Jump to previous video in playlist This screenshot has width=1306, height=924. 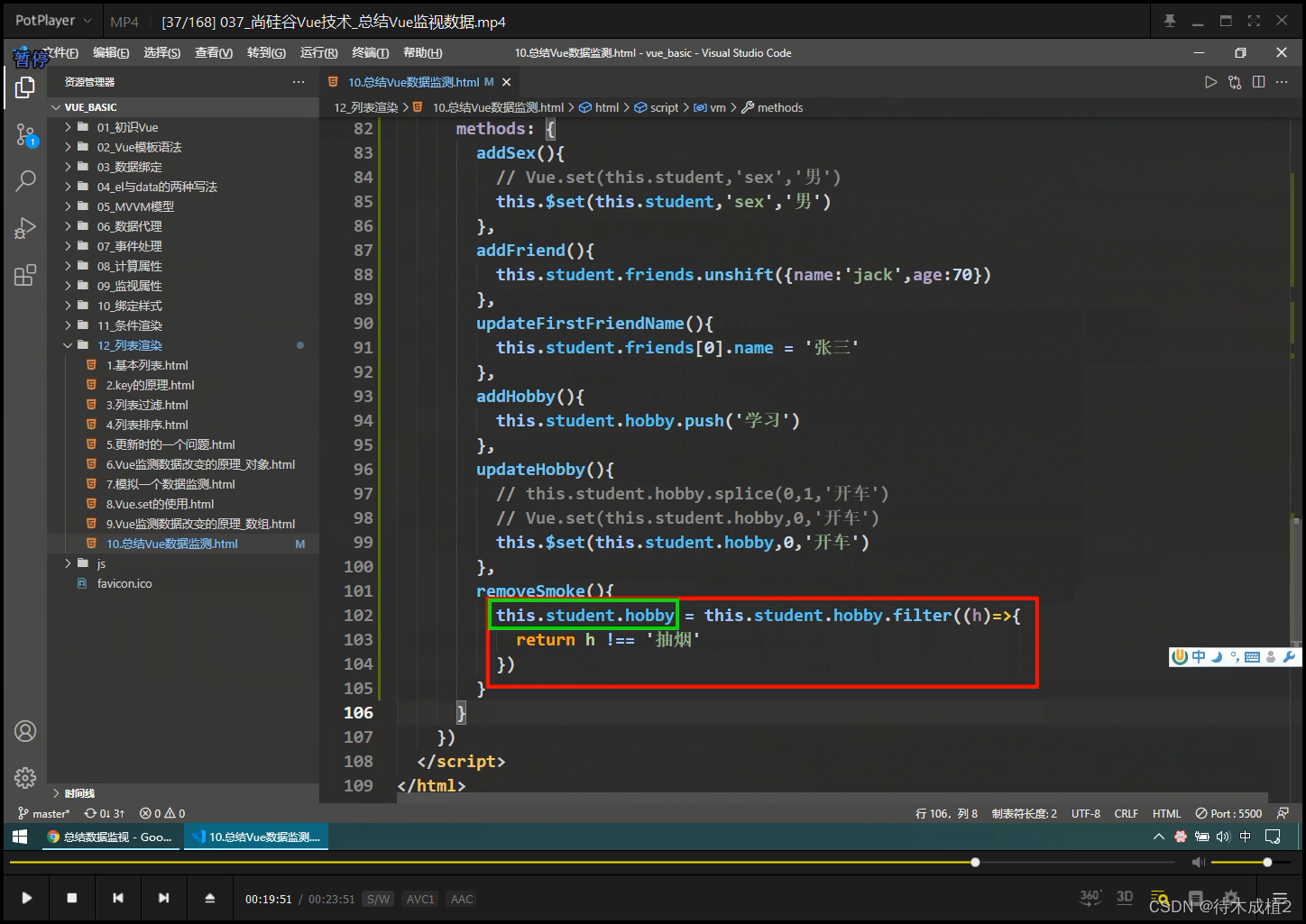[118, 898]
